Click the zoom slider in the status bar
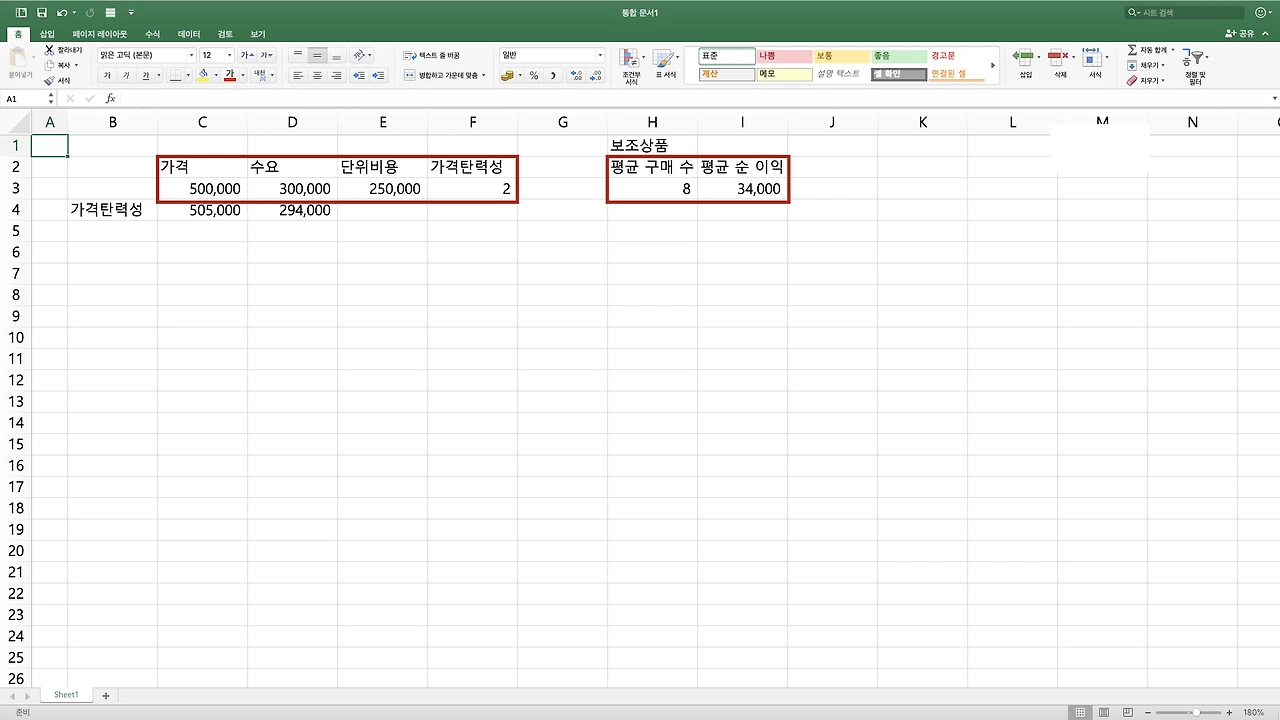 (x=1188, y=712)
